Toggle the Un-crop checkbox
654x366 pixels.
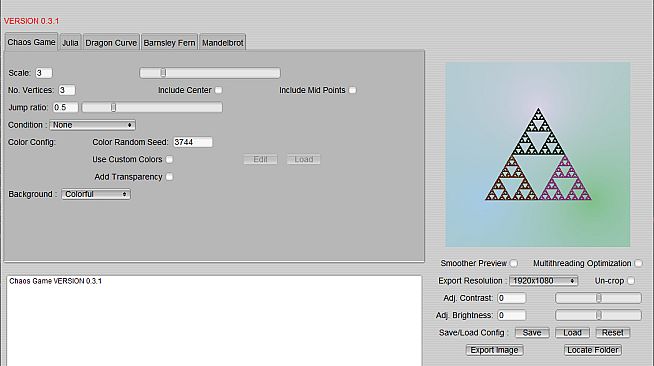(x=631, y=281)
